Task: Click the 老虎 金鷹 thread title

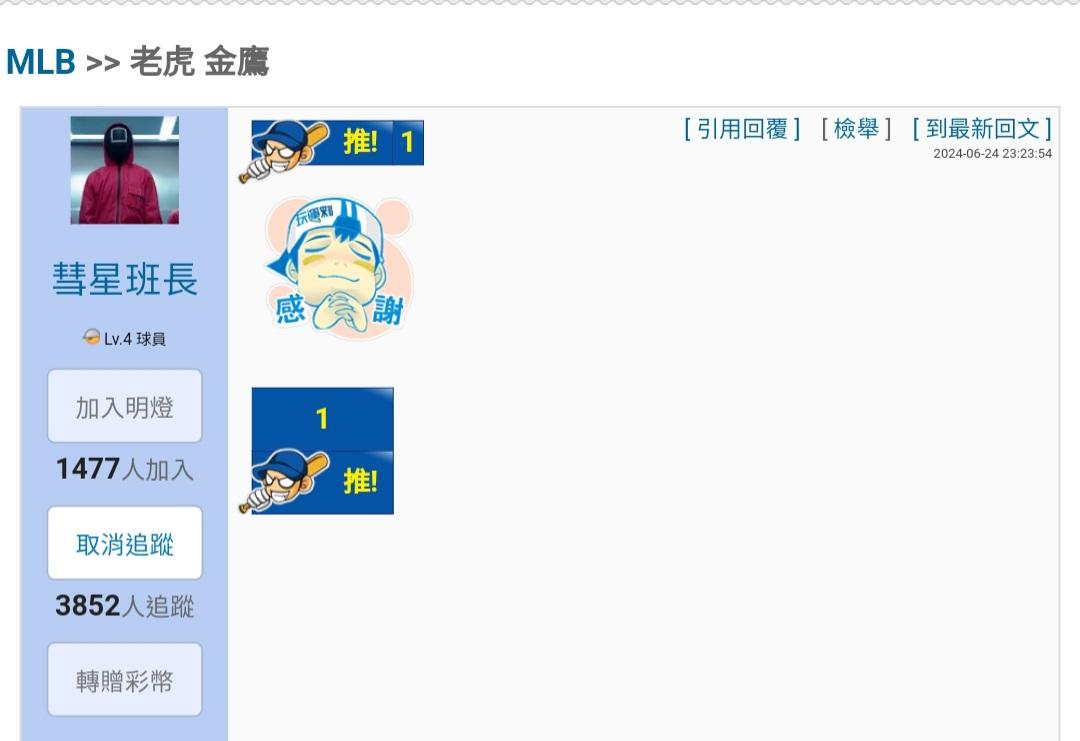Action: click(x=199, y=61)
